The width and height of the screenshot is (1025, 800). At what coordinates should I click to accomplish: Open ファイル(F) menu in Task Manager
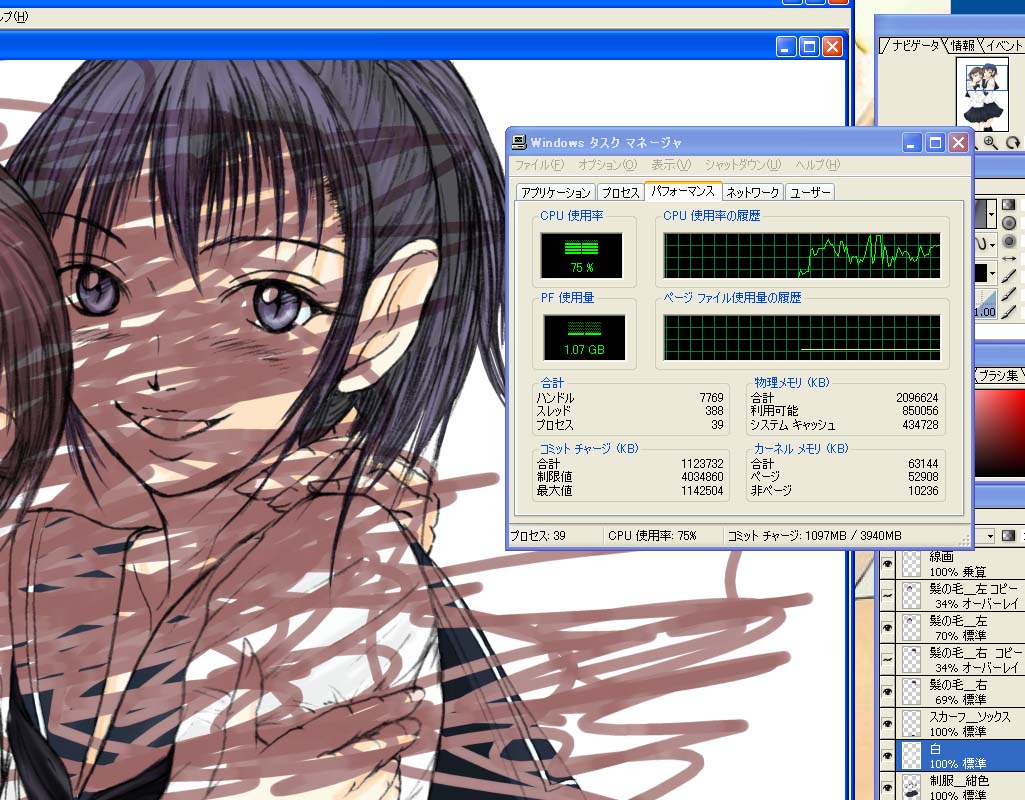pos(539,165)
